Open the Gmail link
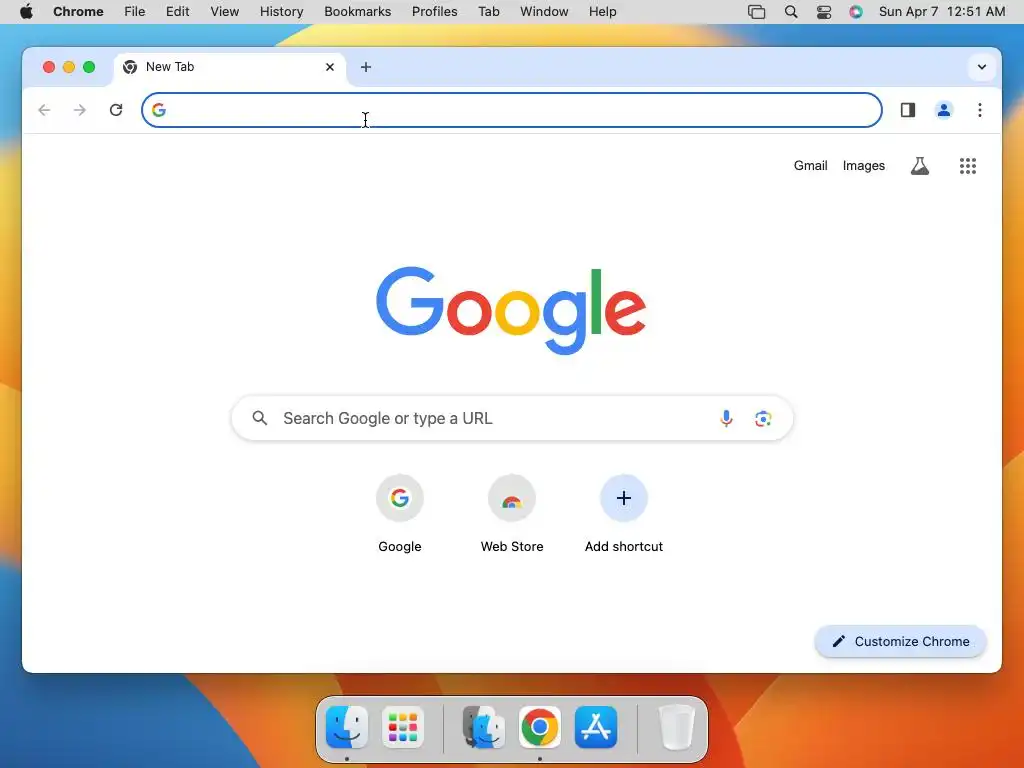The image size is (1024, 768). point(810,166)
